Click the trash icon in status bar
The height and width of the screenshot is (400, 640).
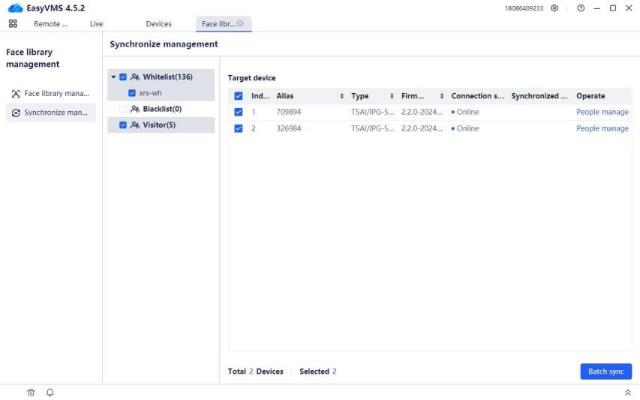[x=31, y=392]
